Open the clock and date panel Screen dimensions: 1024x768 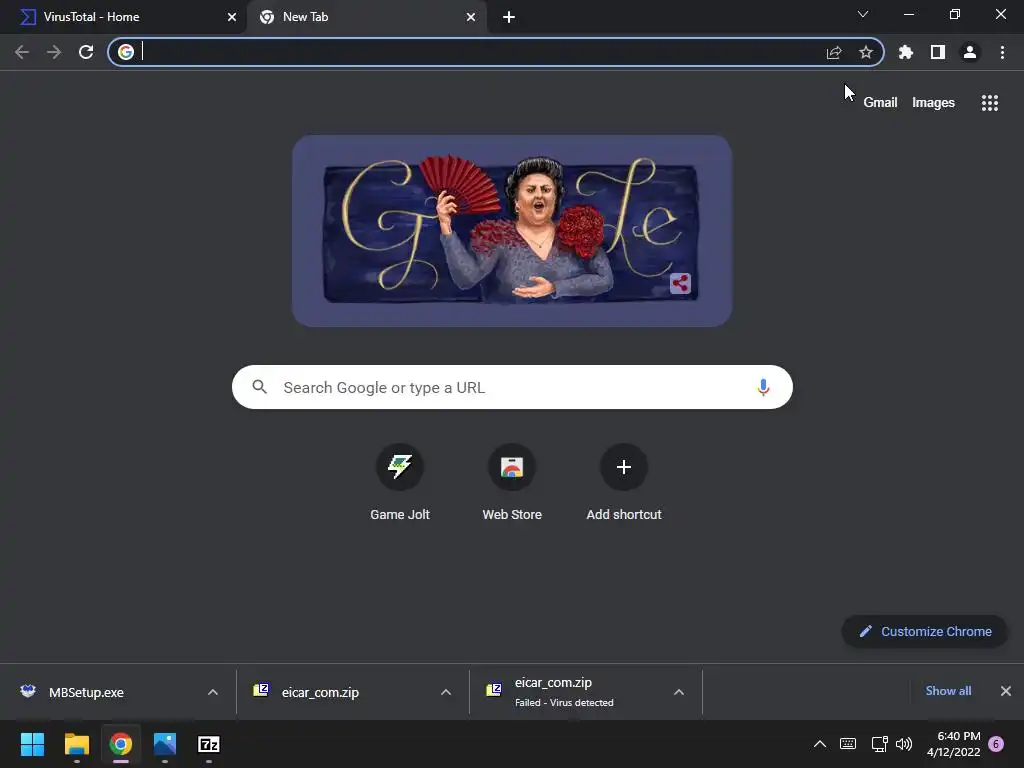tap(953, 744)
